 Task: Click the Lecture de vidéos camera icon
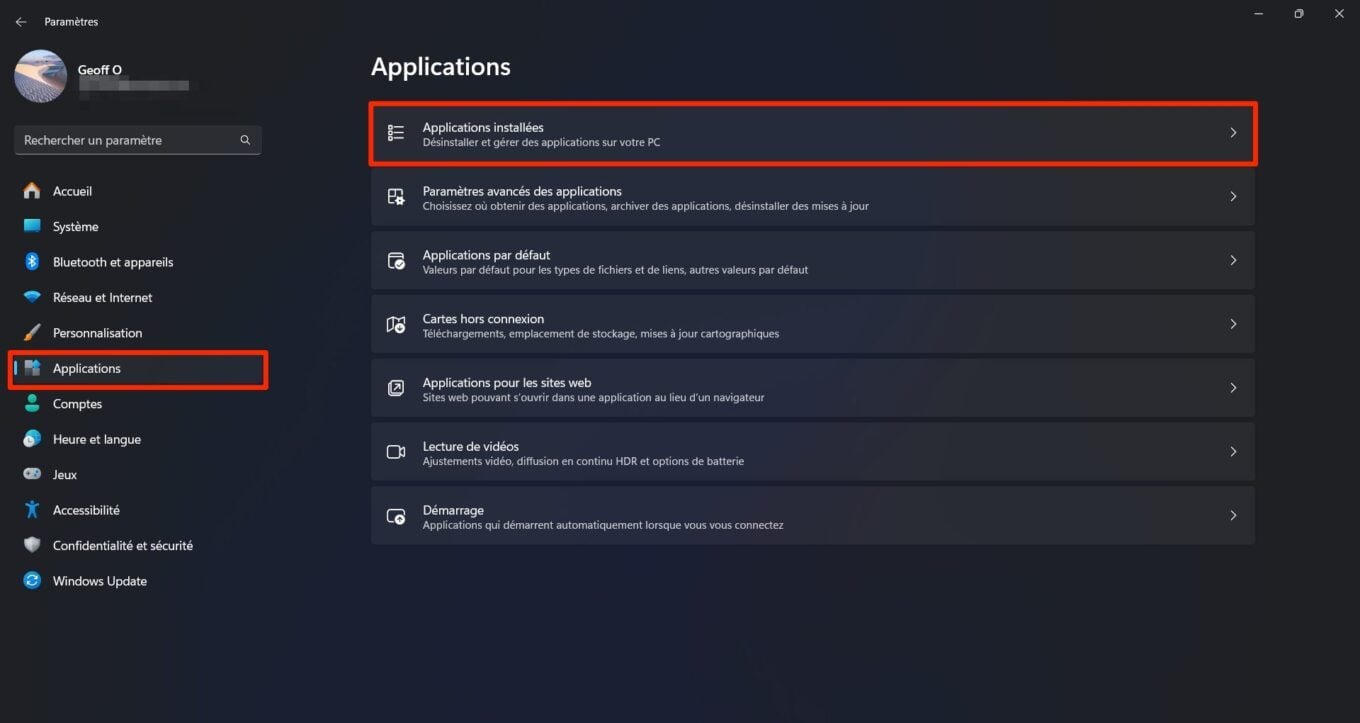coord(396,452)
